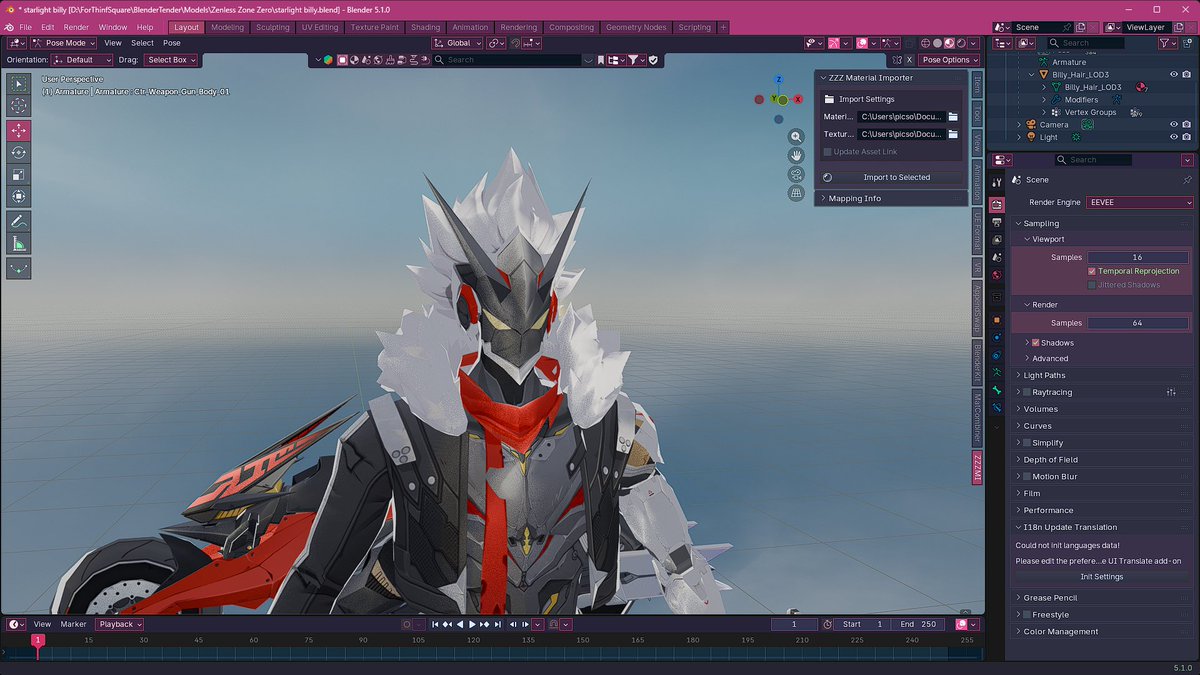Switch to rendered viewport shading
The height and width of the screenshot is (675, 1200).
tap(963, 44)
